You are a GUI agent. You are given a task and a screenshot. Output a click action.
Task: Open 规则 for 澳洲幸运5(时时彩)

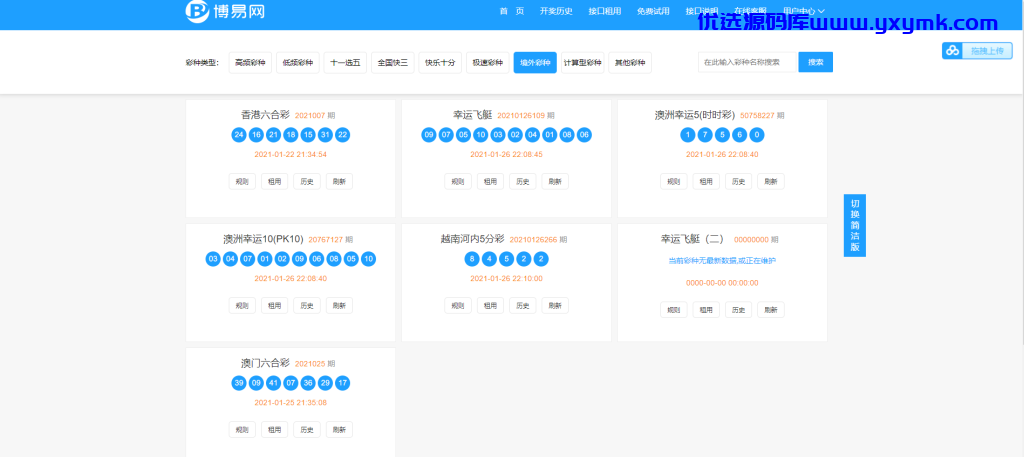tap(673, 181)
